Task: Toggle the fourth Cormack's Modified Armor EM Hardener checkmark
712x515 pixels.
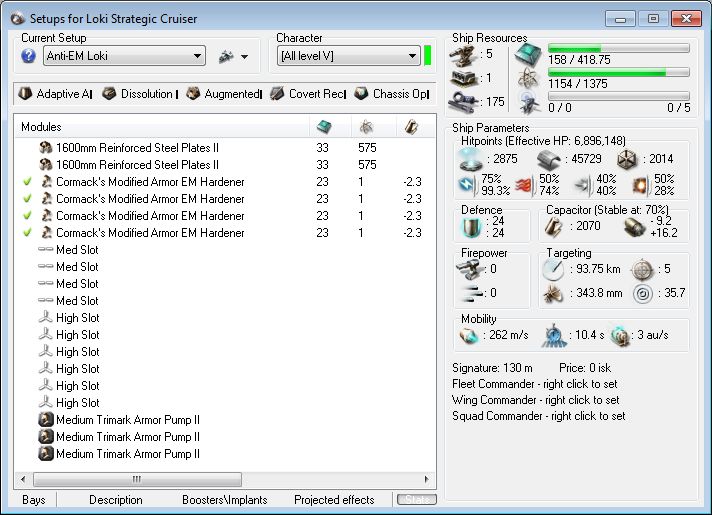Action: coord(27,233)
